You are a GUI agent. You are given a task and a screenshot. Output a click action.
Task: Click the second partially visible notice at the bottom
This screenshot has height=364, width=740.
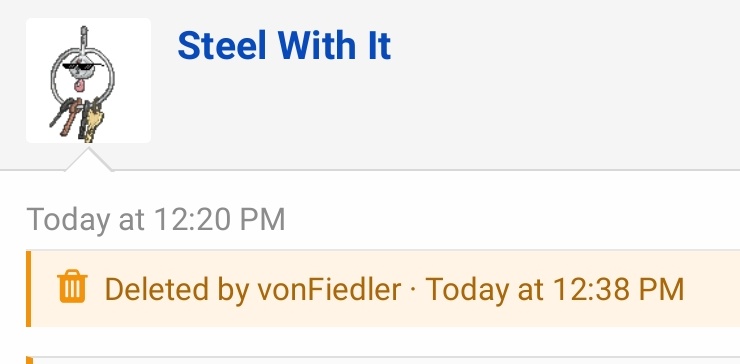click(383, 360)
